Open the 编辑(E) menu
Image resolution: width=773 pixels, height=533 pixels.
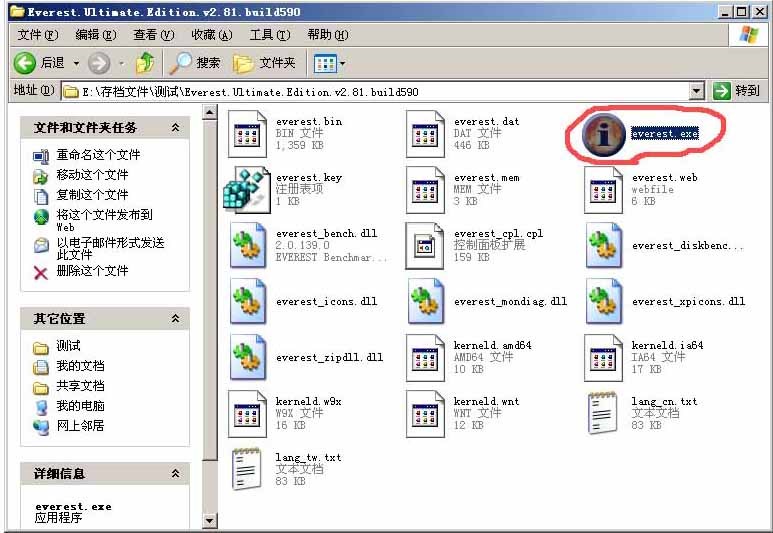pyautogui.click(x=96, y=35)
